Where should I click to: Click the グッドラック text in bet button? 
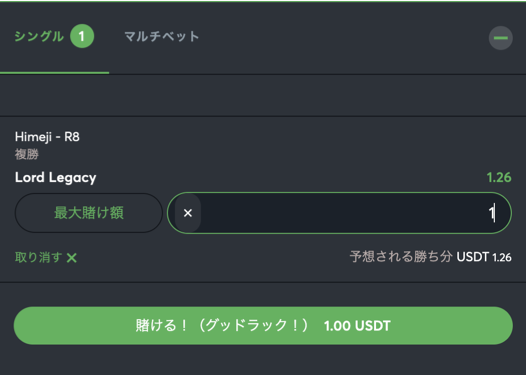pyautogui.click(x=246, y=325)
